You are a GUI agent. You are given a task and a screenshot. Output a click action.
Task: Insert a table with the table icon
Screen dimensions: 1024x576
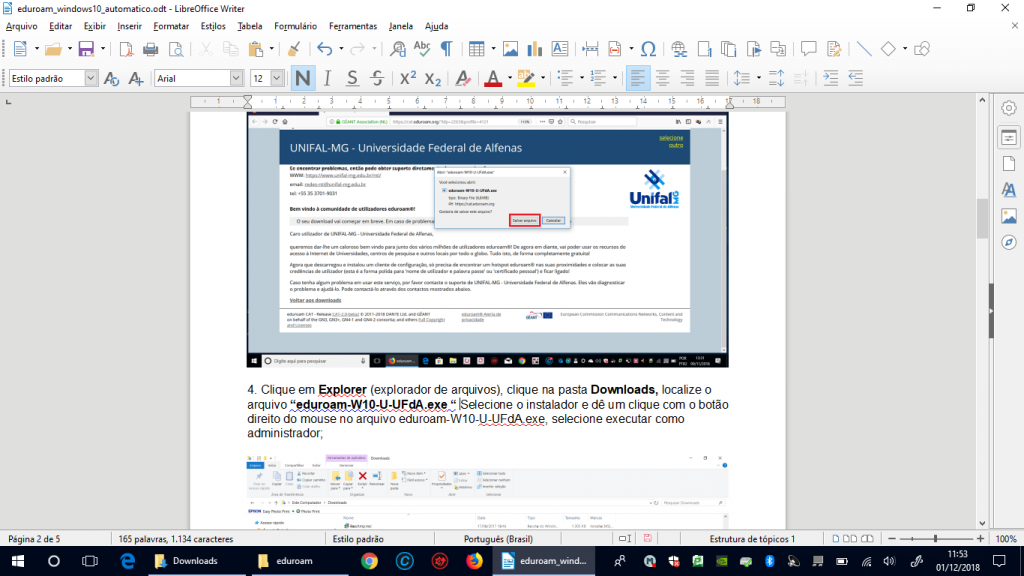click(477, 49)
